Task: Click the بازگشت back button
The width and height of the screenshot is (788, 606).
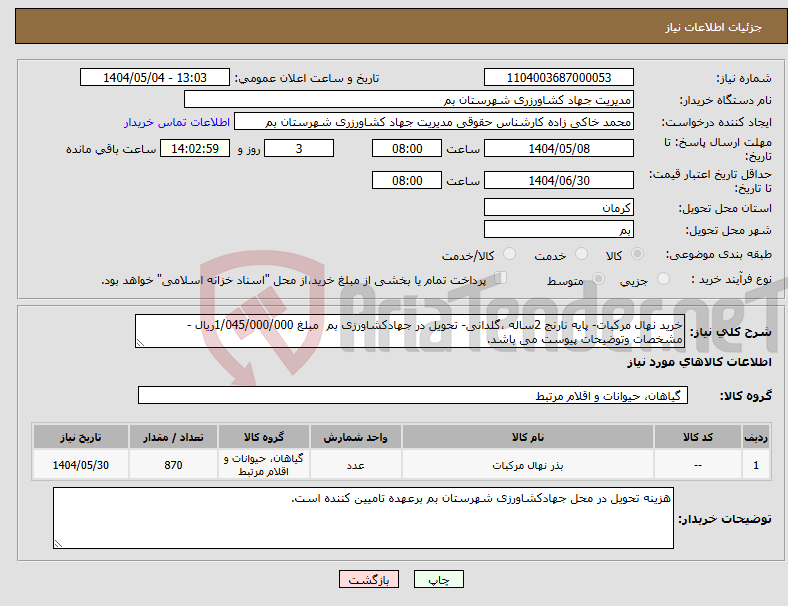Action: click(x=369, y=579)
